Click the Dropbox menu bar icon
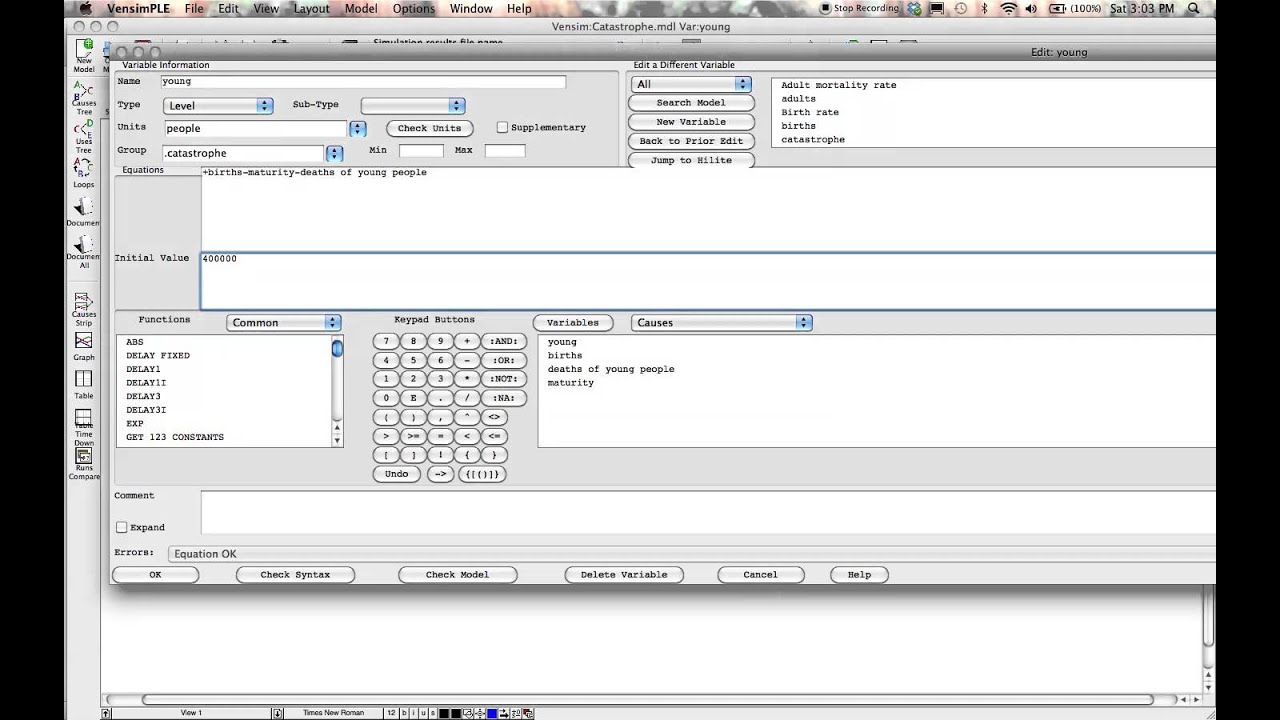The width and height of the screenshot is (1280, 720). 914,8
